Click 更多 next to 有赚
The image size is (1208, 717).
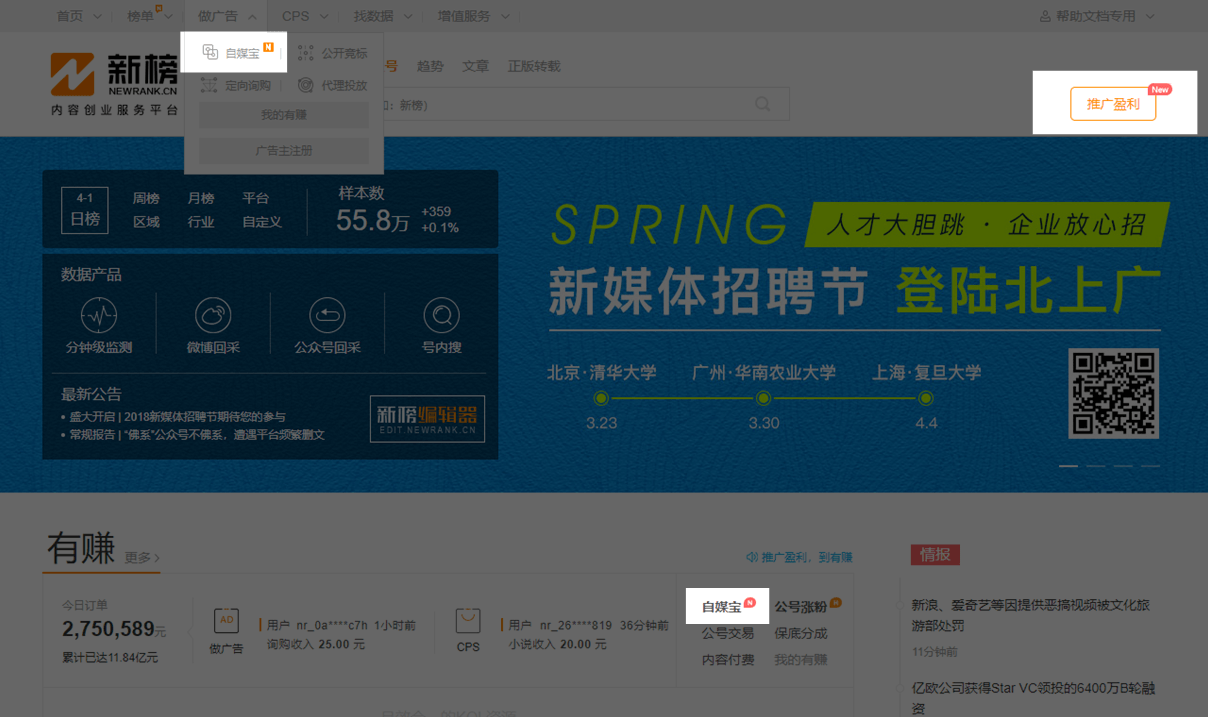(142, 557)
